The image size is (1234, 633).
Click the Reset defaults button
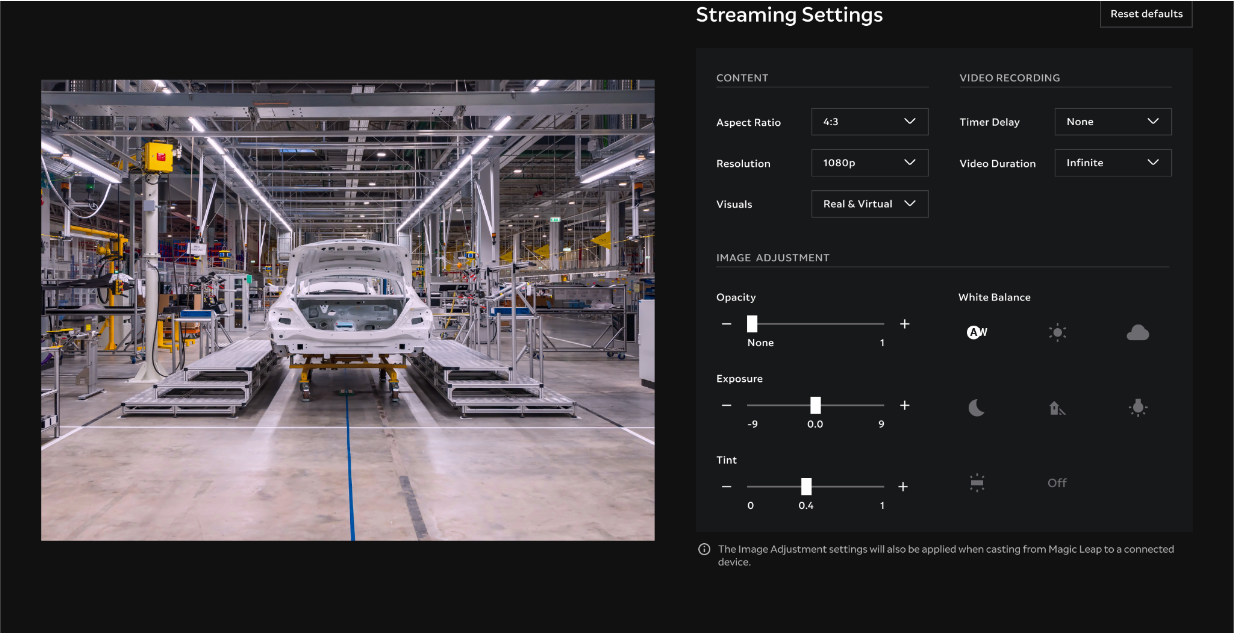[x=1146, y=14]
